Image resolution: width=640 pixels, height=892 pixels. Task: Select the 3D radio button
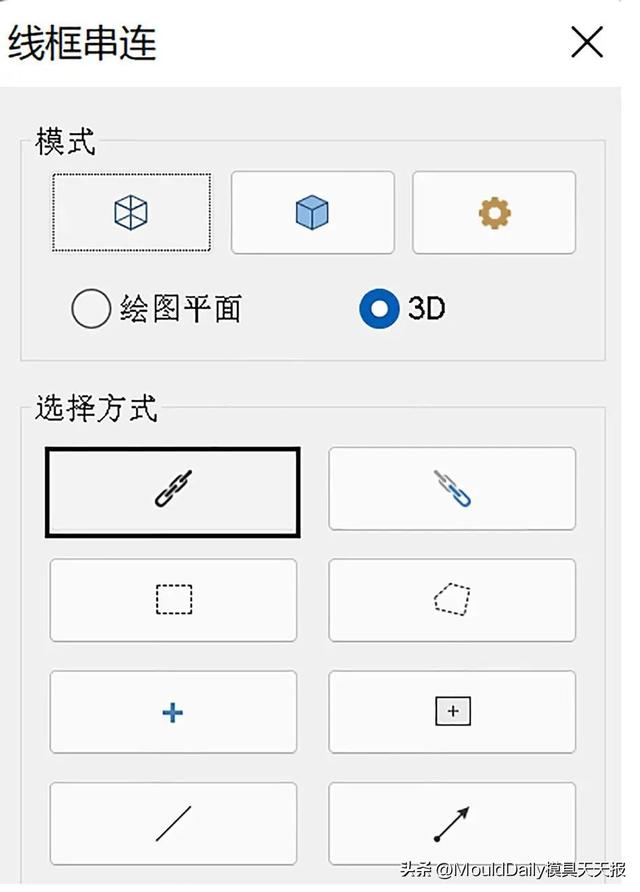click(379, 309)
